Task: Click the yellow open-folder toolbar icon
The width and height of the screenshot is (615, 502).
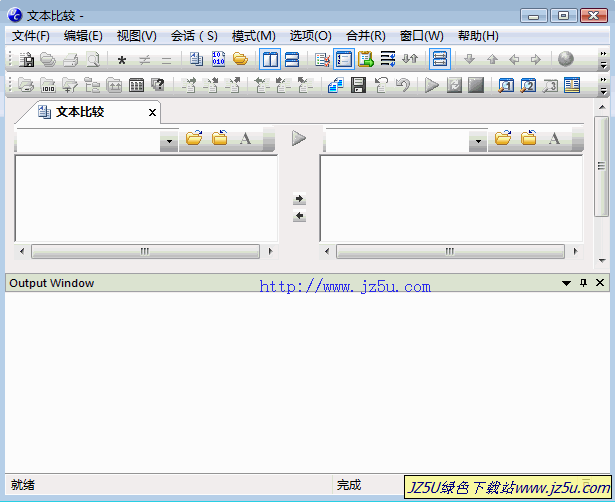Action: tap(240, 60)
